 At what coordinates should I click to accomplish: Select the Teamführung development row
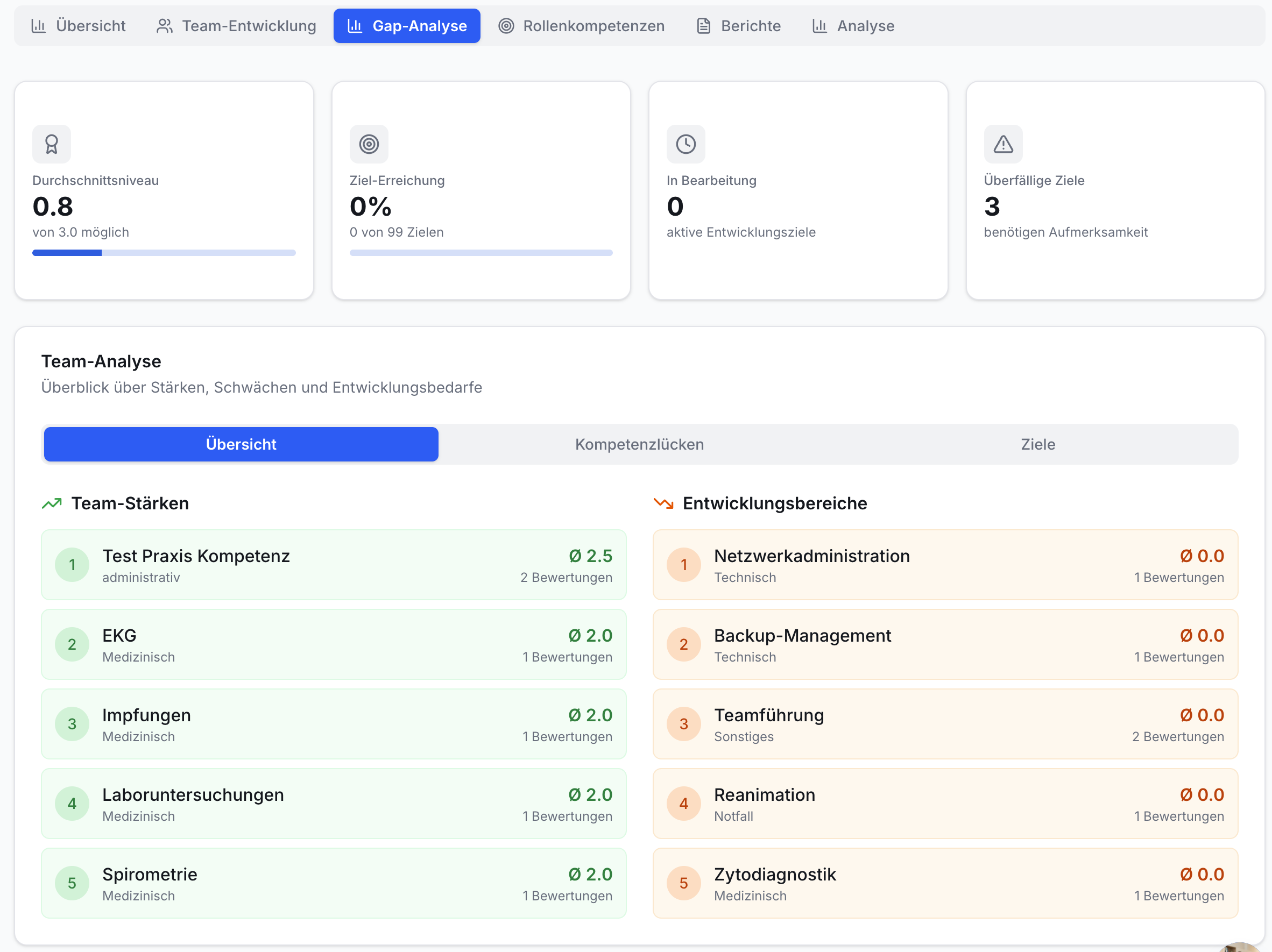945,724
